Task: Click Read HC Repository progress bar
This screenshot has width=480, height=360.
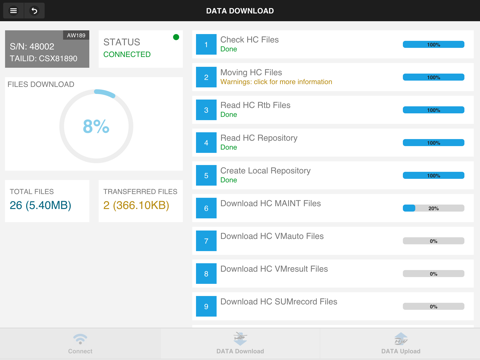Action: (433, 143)
